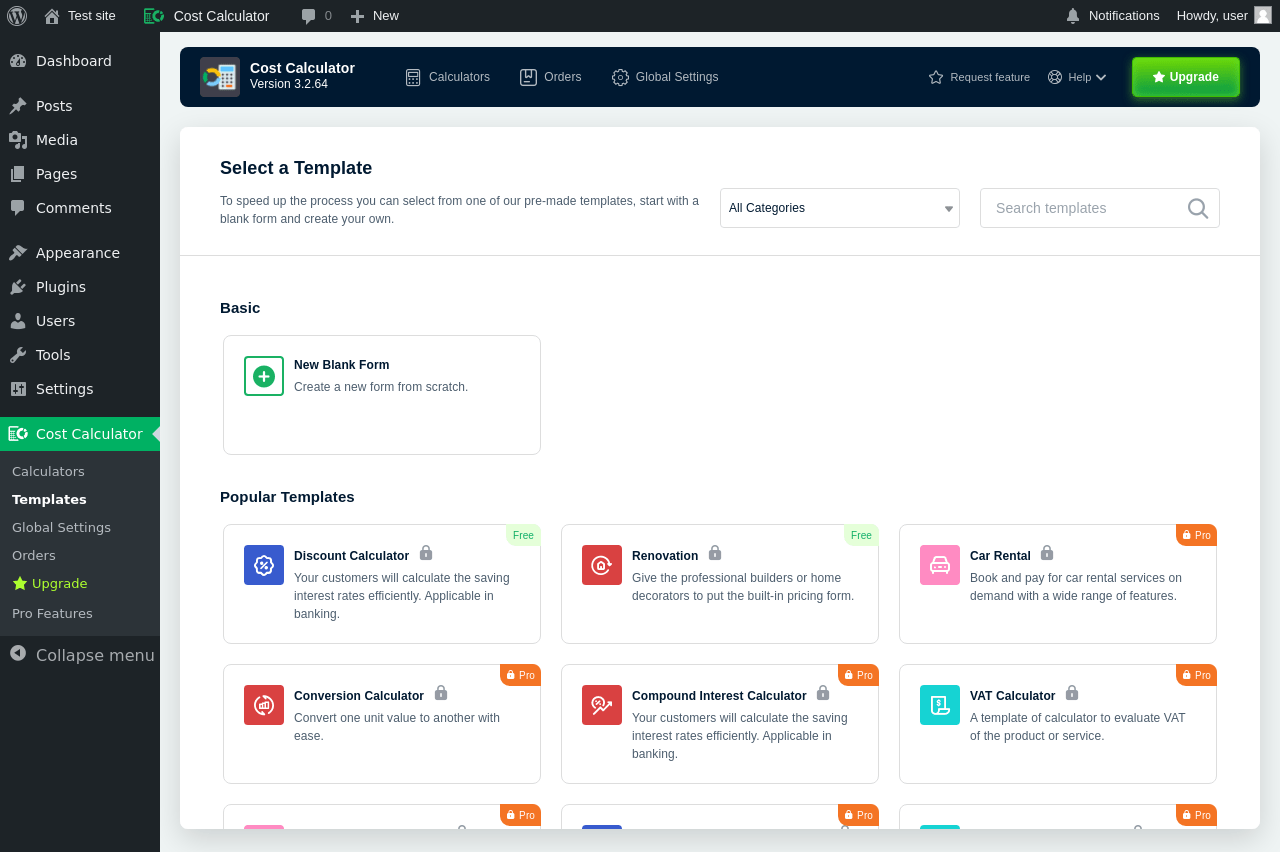Switch to Calculators tab in plugin header
Screen dimensions: 1280x852
coord(447,77)
